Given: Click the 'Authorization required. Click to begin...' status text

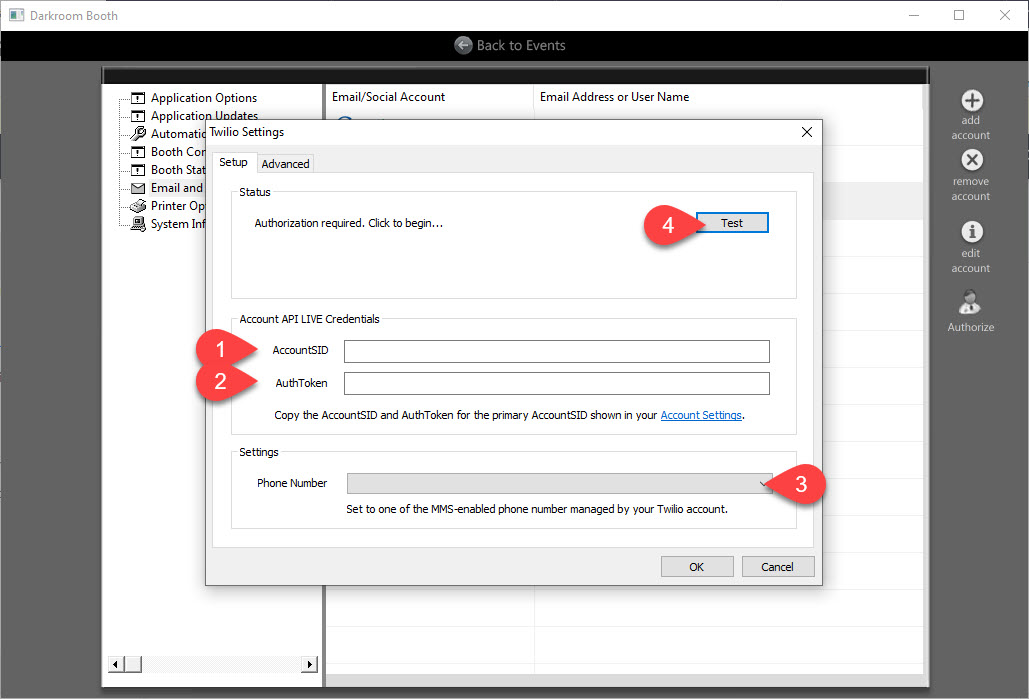Looking at the screenshot, I should click(x=348, y=223).
